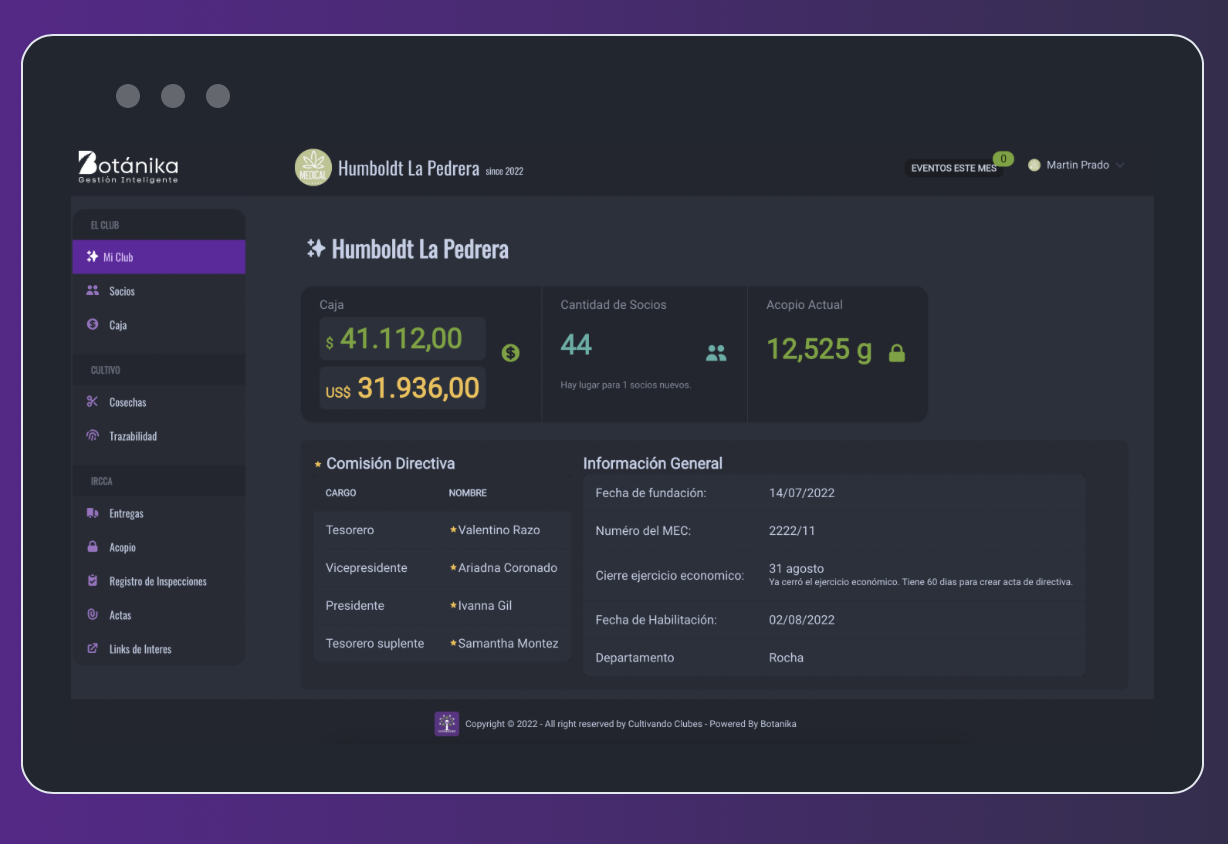Click the Trazabilidad fingerprint icon

pyautogui.click(x=93, y=436)
